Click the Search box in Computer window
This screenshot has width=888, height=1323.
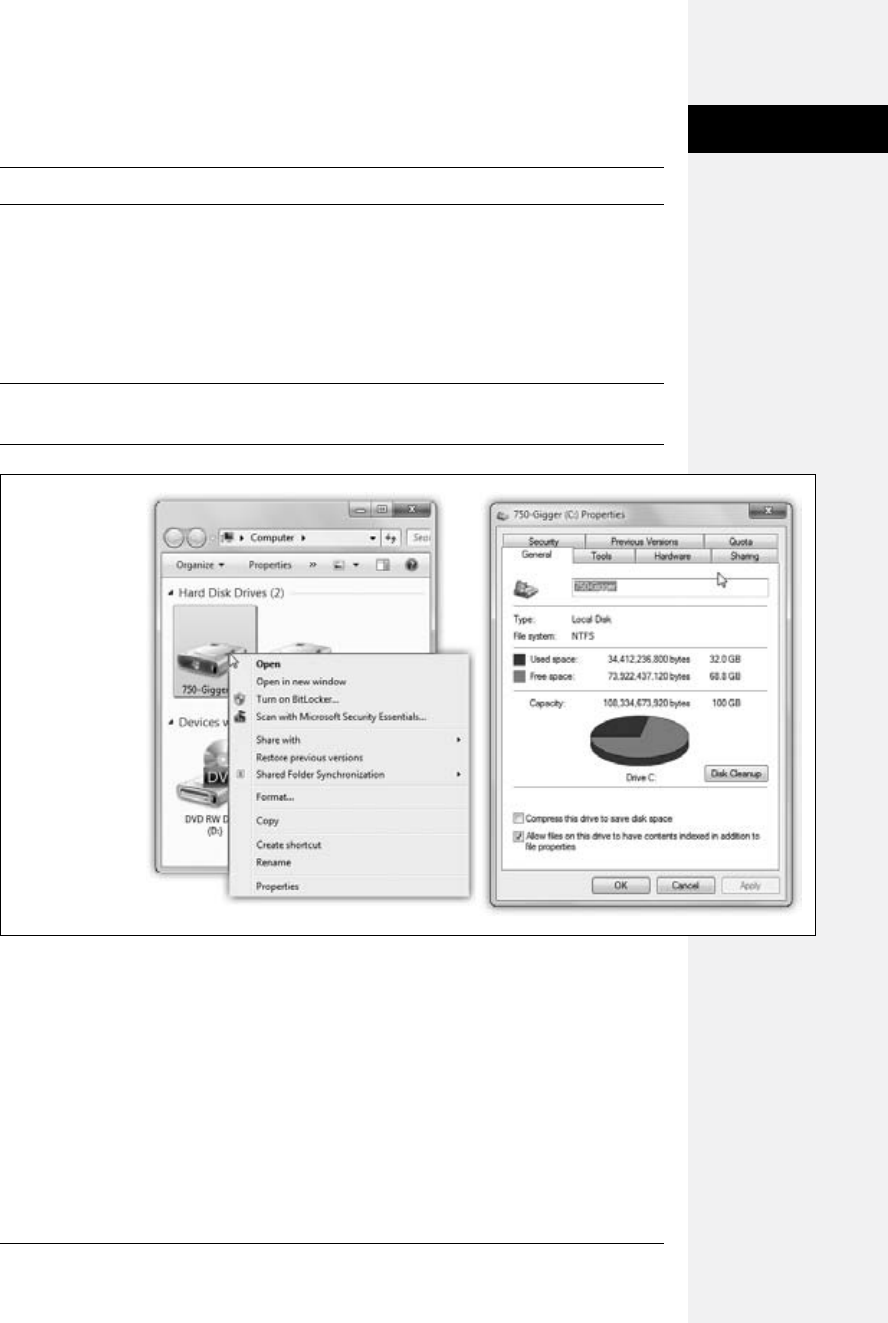click(419, 538)
